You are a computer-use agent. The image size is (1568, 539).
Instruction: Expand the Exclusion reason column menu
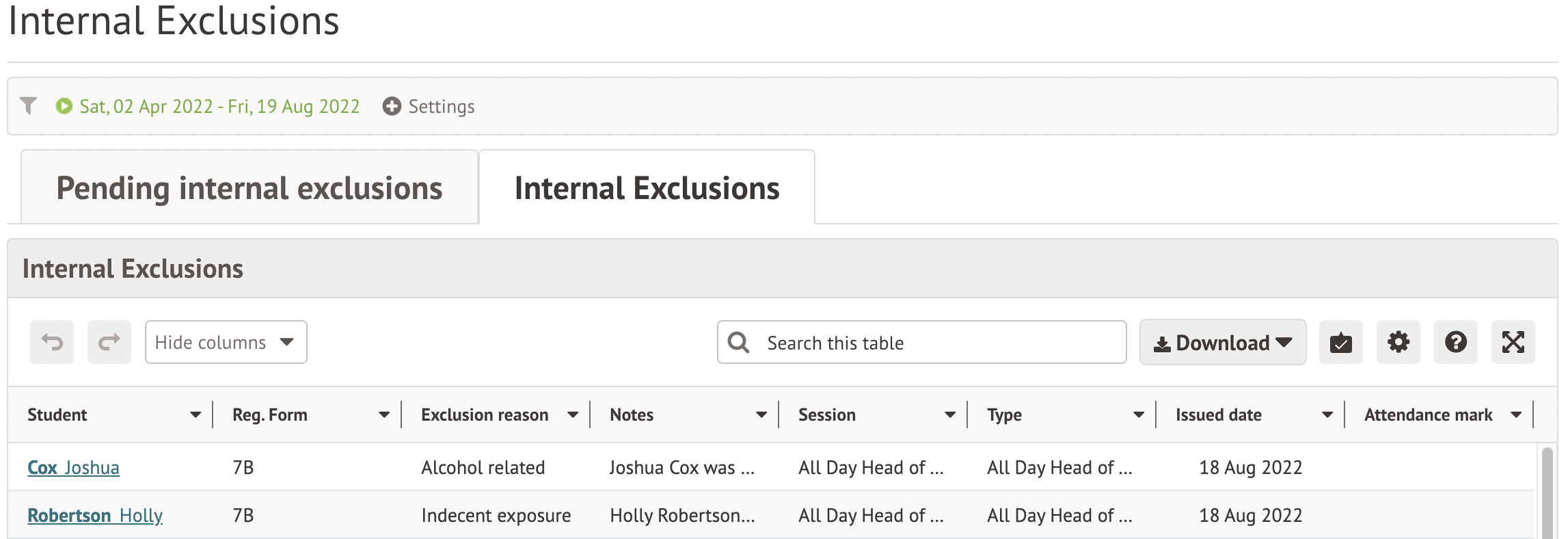pos(573,415)
